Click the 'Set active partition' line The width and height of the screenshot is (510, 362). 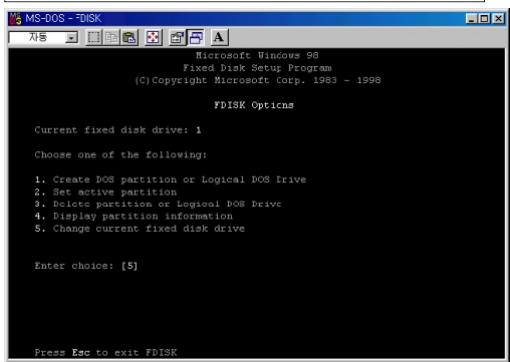click(x=106, y=192)
